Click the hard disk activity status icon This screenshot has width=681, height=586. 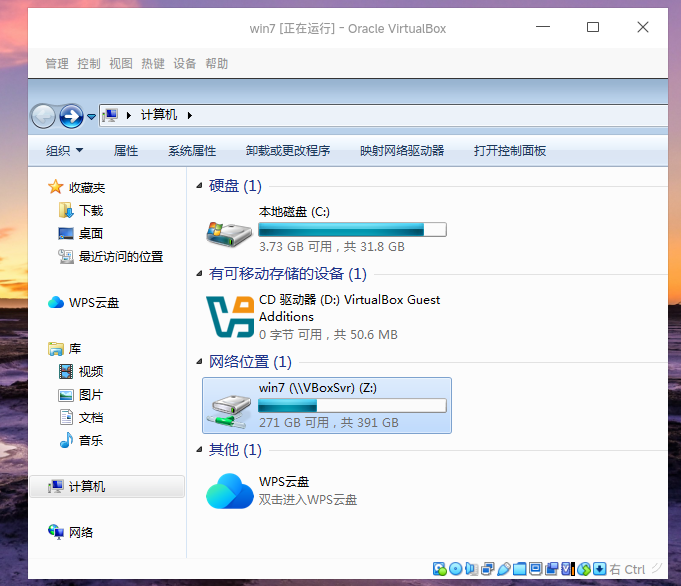440,569
